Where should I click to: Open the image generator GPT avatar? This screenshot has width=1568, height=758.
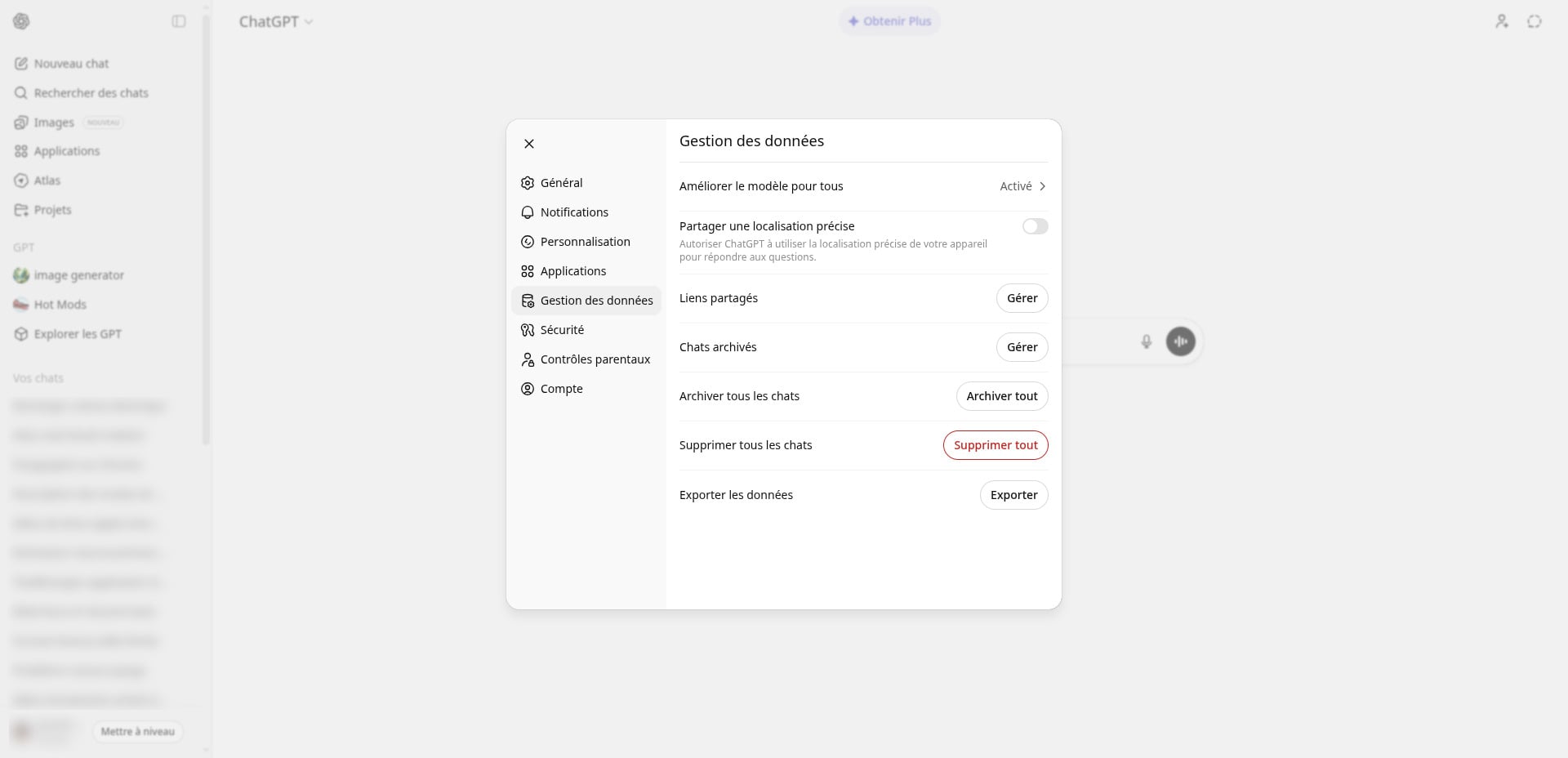pyautogui.click(x=21, y=275)
